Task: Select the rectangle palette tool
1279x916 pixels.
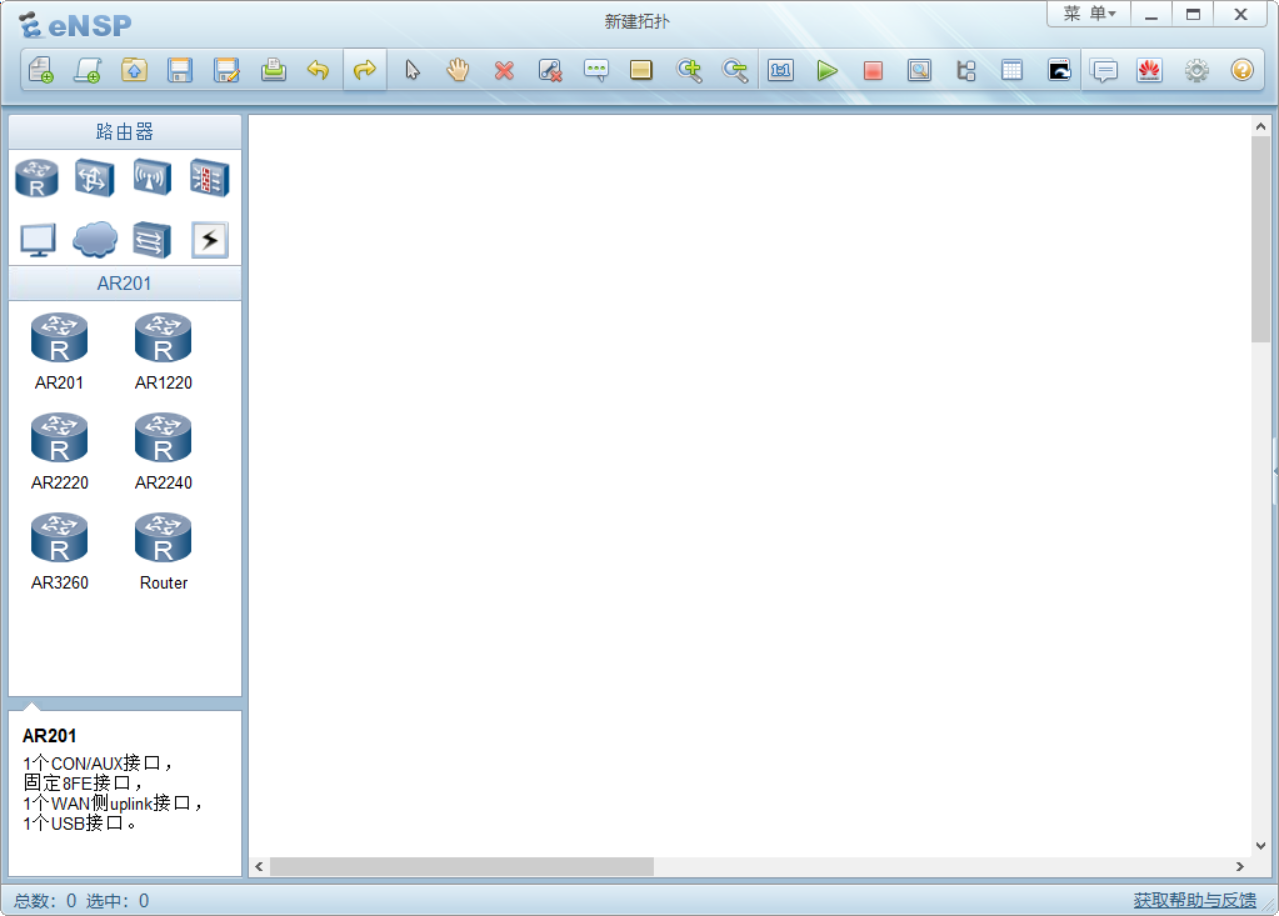Action: (x=641, y=71)
